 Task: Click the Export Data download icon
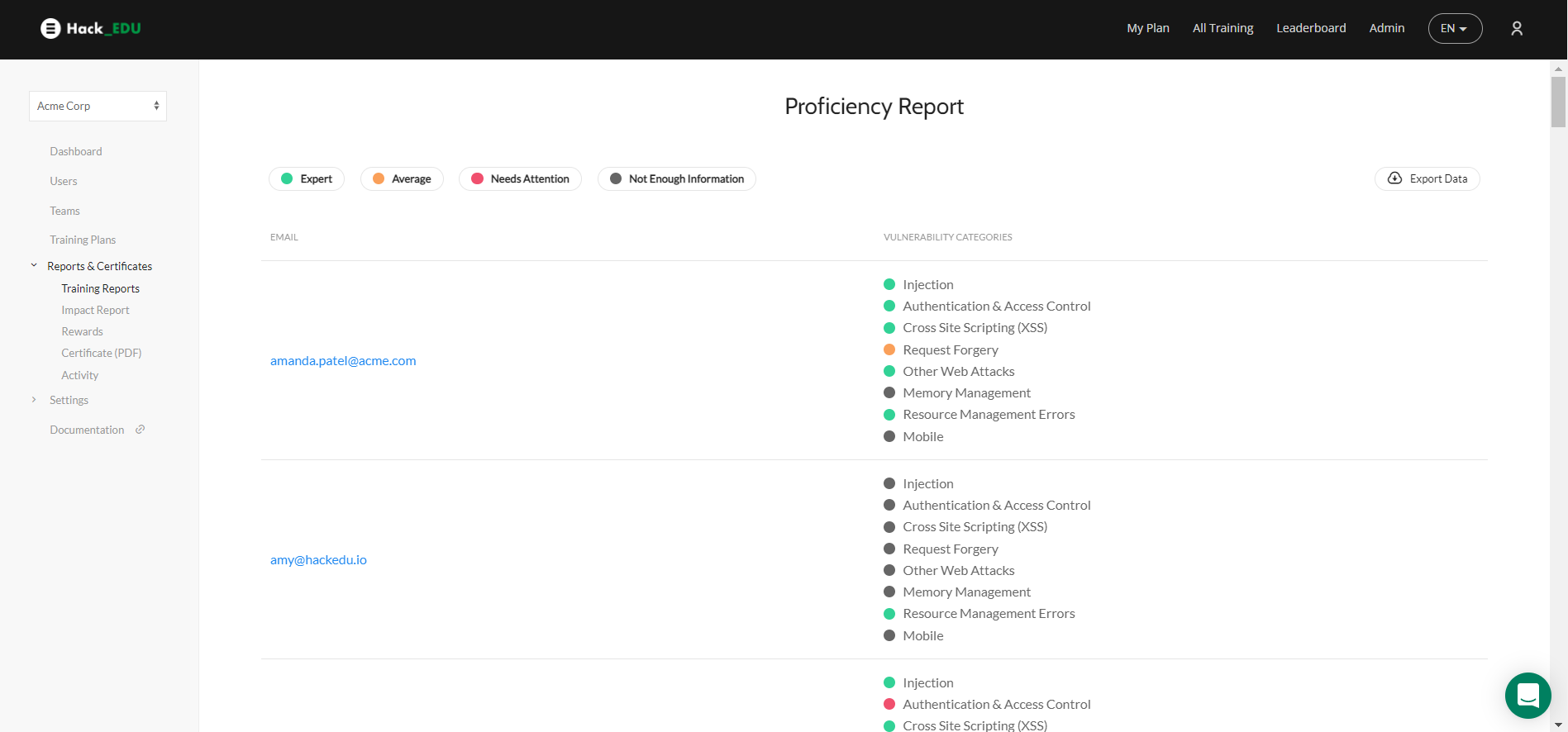1394,178
